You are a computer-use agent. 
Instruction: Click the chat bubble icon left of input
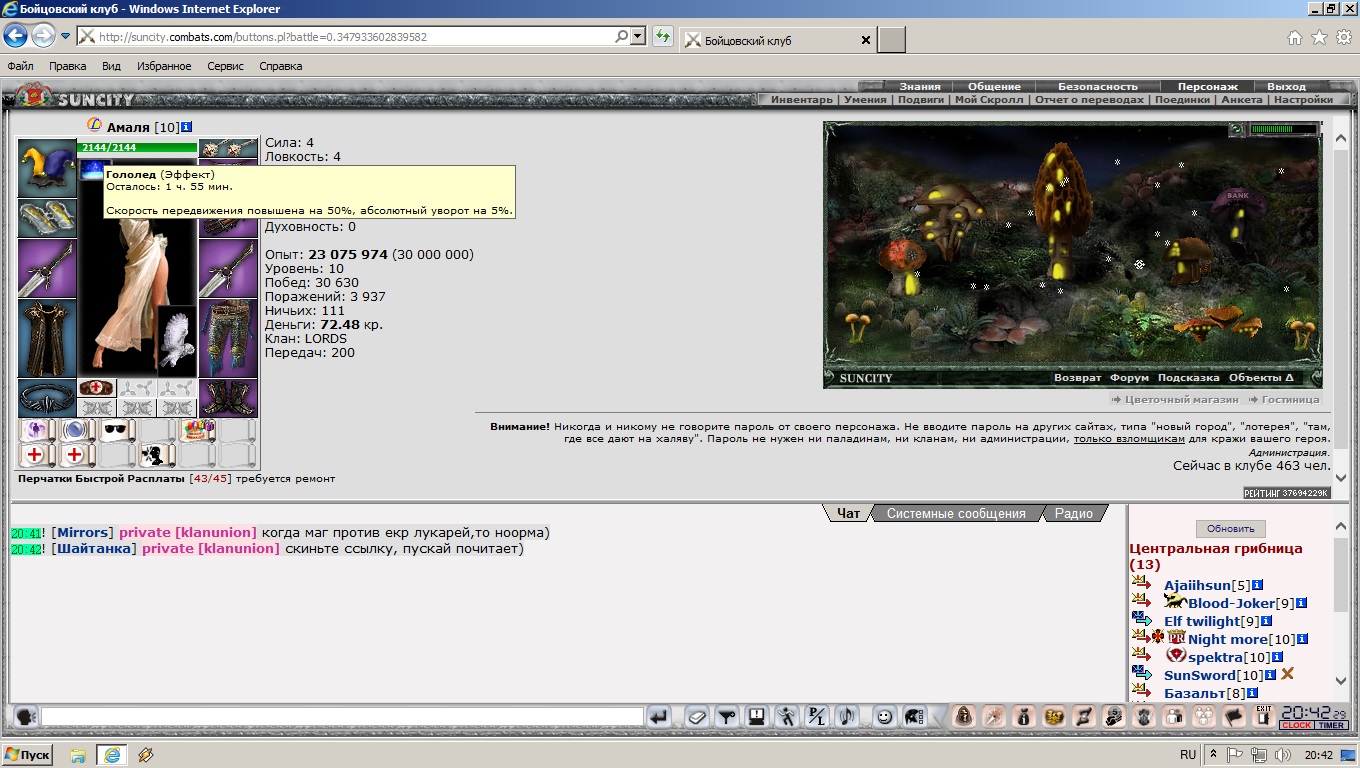click(26, 716)
